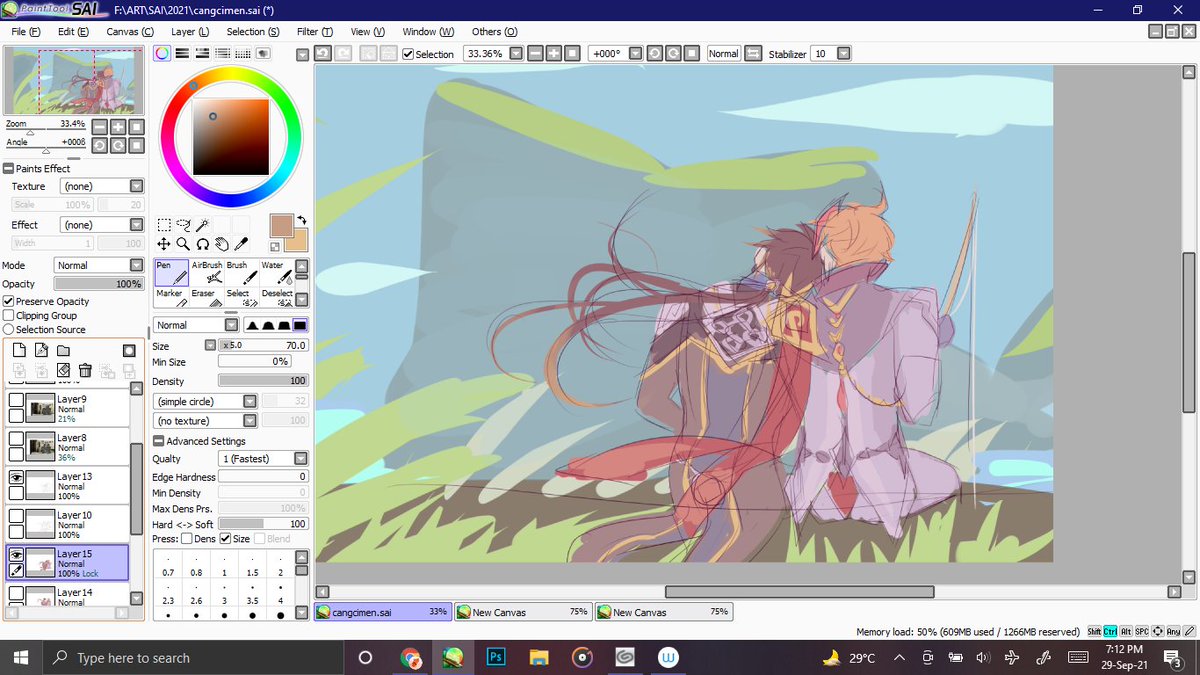The height and width of the screenshot is (675, 1200).
Task: Choose the rotate view tool
Action: pos(202,243)
